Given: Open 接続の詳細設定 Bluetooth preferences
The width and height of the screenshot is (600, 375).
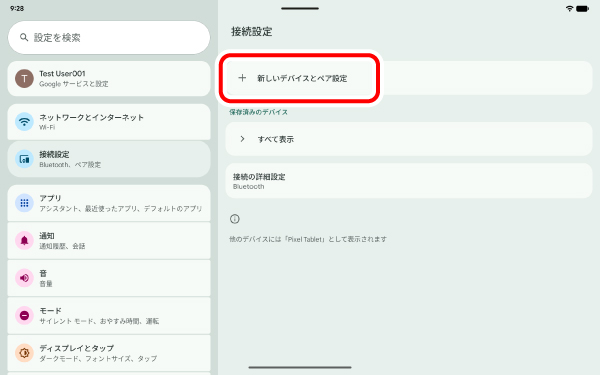Looking at the screenshot, I should point(409,181).
